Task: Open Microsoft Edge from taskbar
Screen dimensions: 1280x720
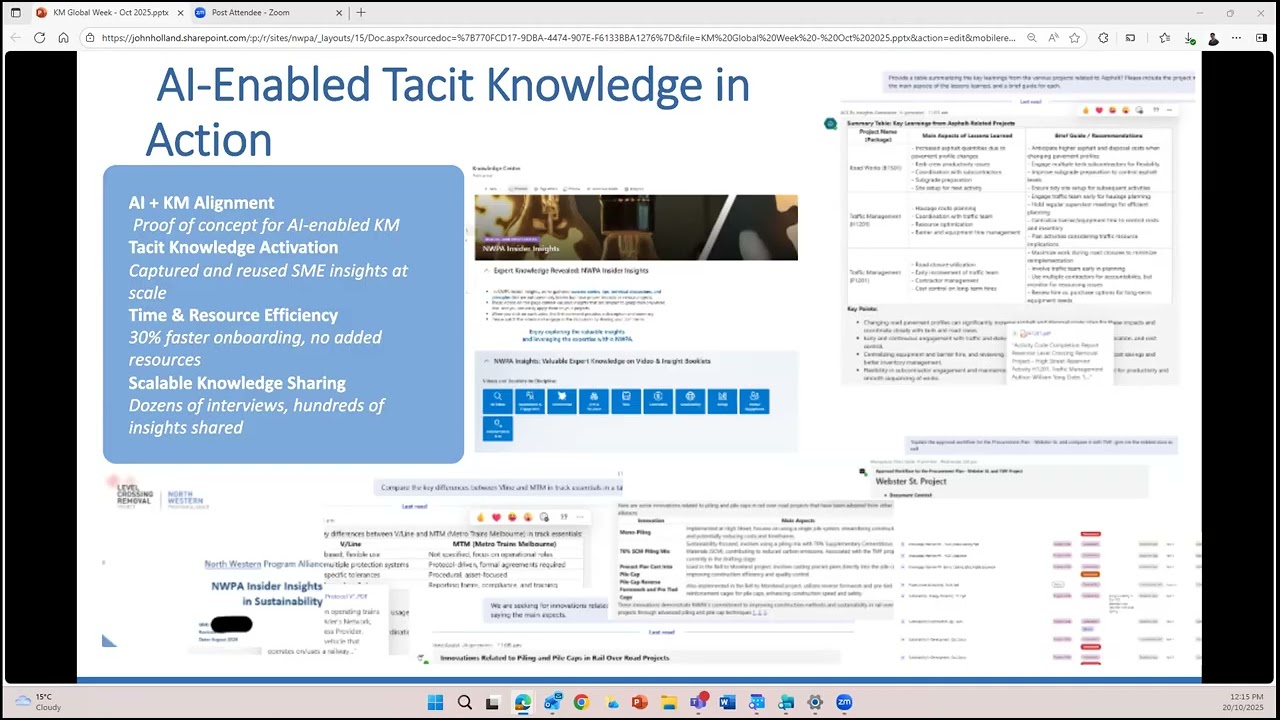Action: (523, 702)
